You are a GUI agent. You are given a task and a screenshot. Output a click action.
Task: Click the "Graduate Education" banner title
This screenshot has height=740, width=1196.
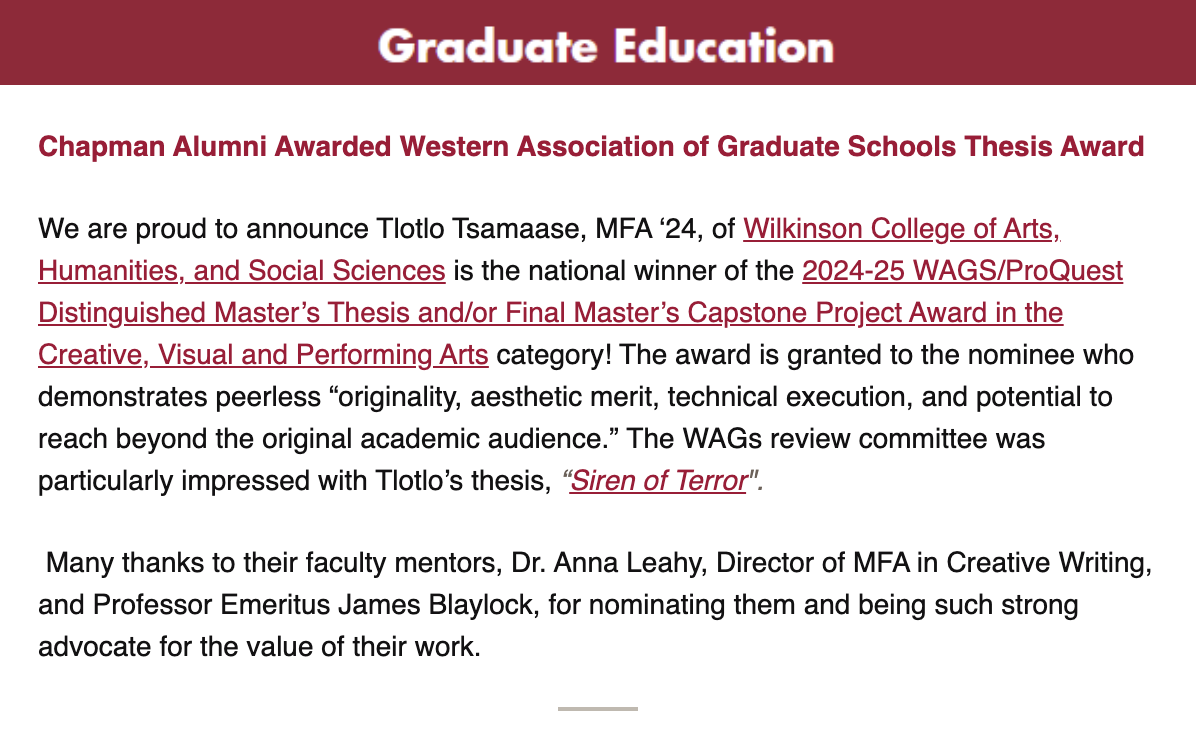[x=605, y=45]
